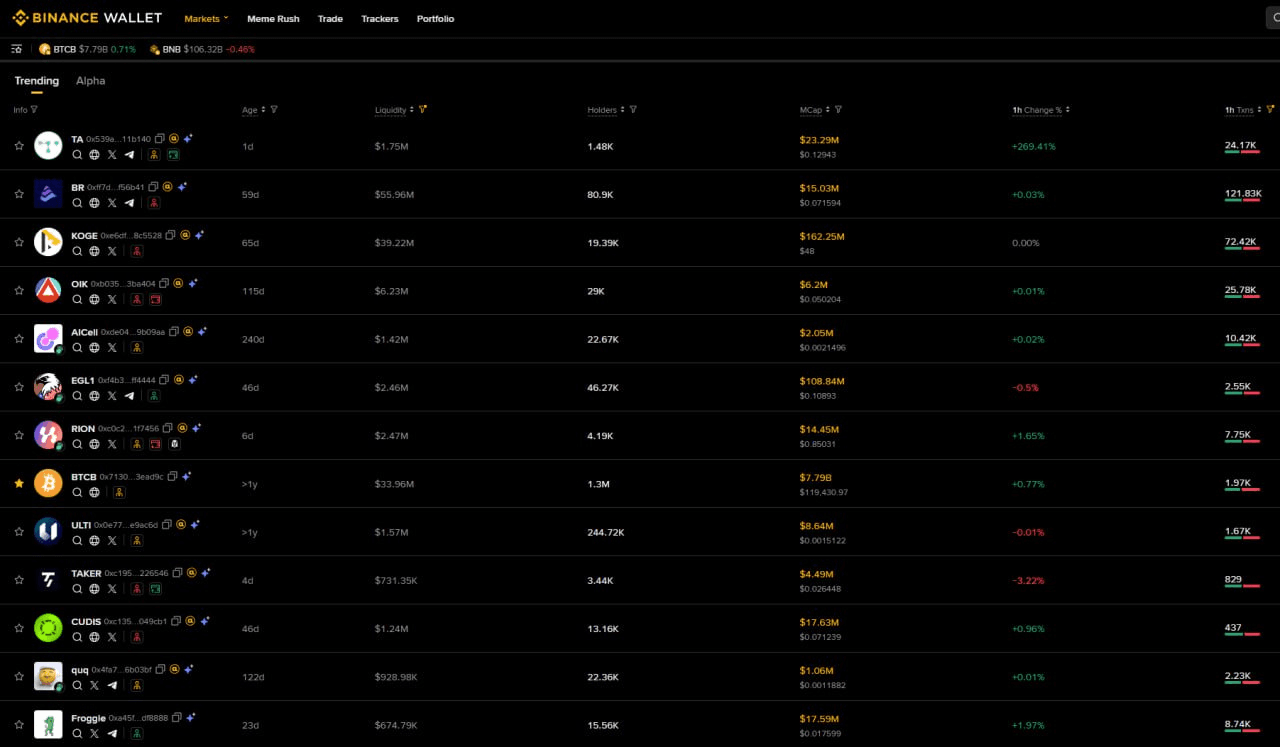Click the Froggie token image
The width and height of the screenshot is (1280, 747).
point(48,724)
